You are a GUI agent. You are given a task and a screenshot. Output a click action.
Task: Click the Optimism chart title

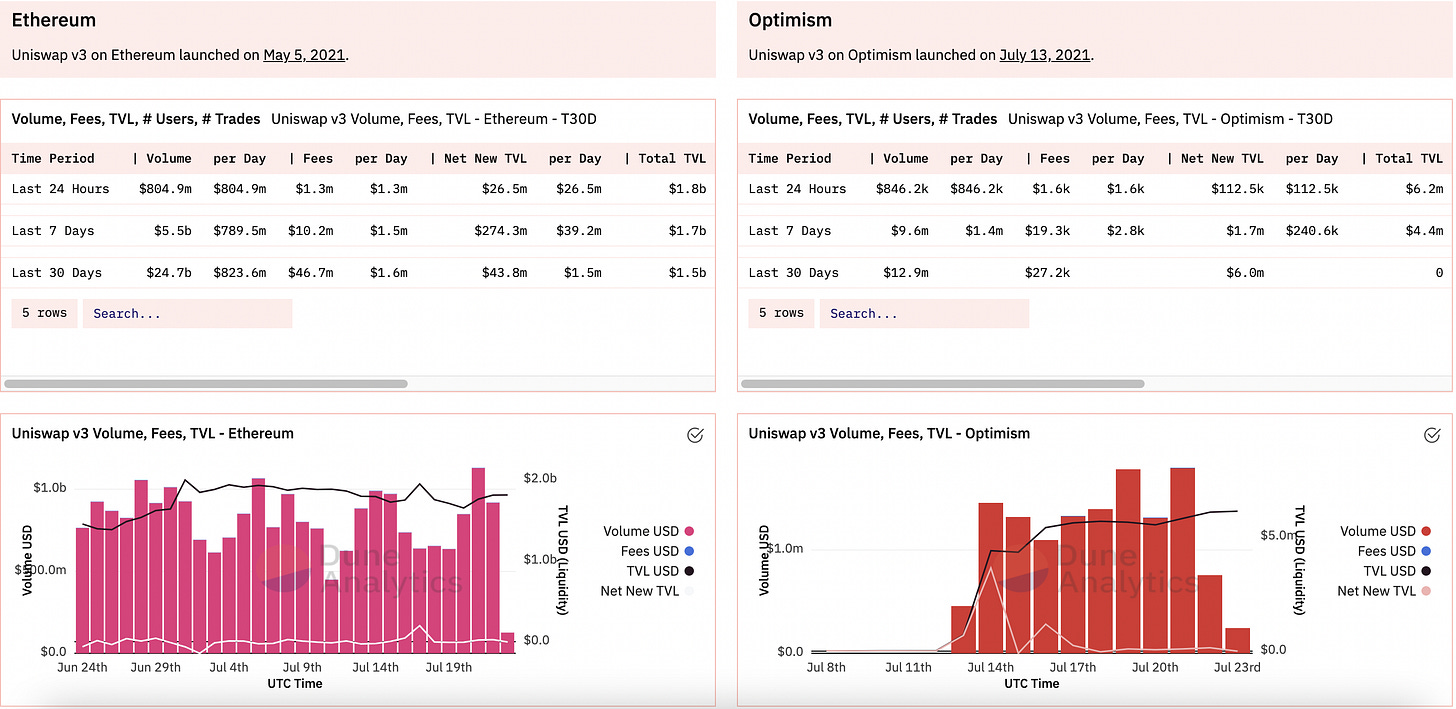coord(889,434)
